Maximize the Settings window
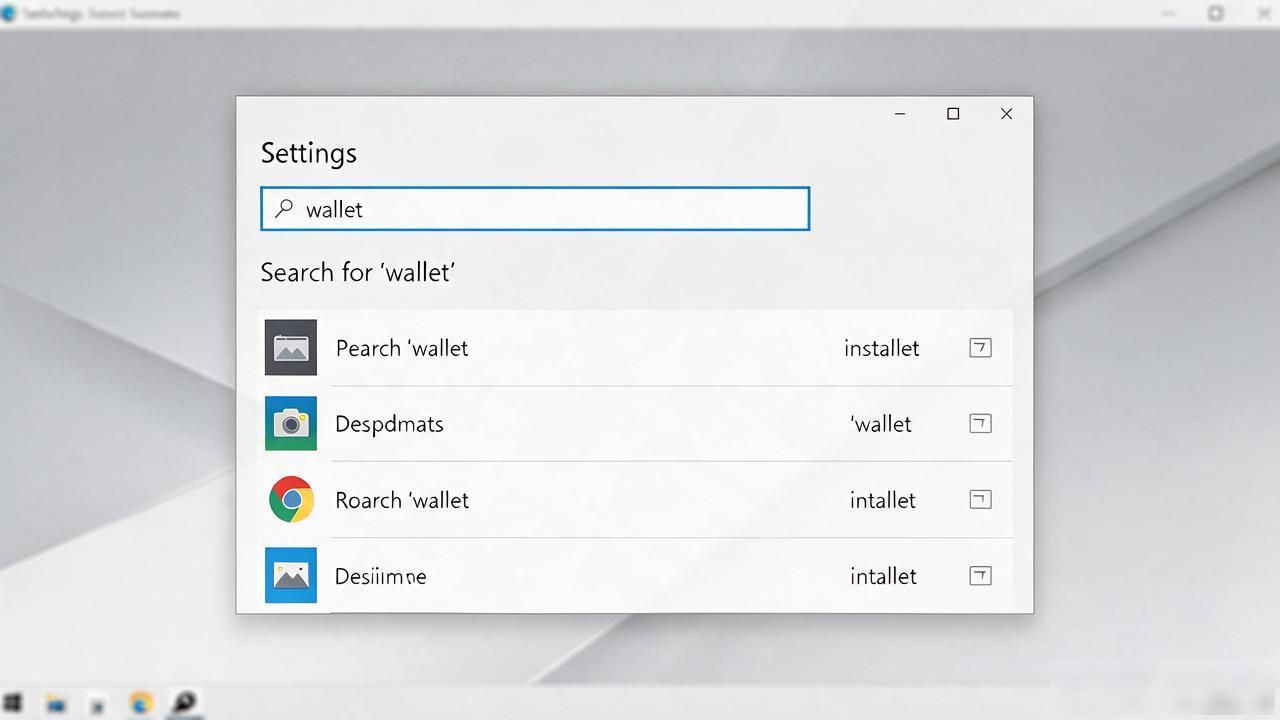Viewport: 1280px width, 720px height. click(x=953, y=114)
